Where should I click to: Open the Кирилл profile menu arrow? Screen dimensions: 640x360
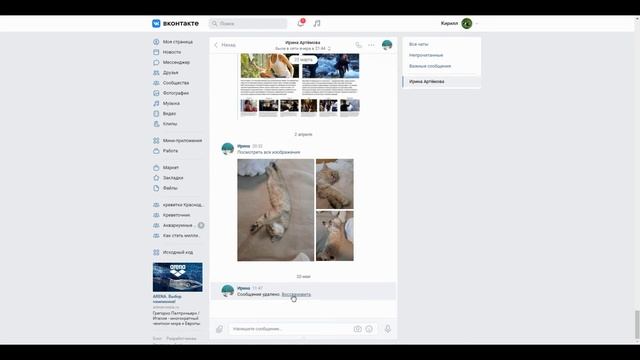point(477,24)
